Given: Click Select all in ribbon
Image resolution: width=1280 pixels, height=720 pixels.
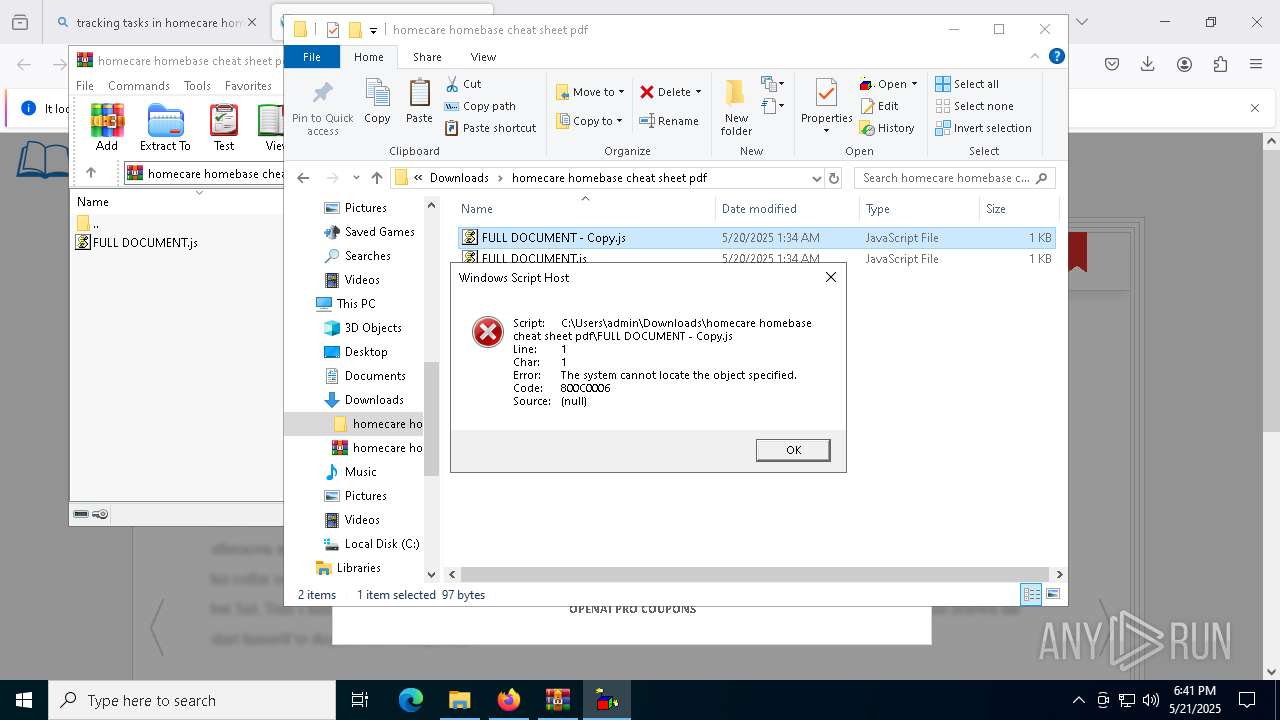Looking at the screenshot, I should point(967,84).
